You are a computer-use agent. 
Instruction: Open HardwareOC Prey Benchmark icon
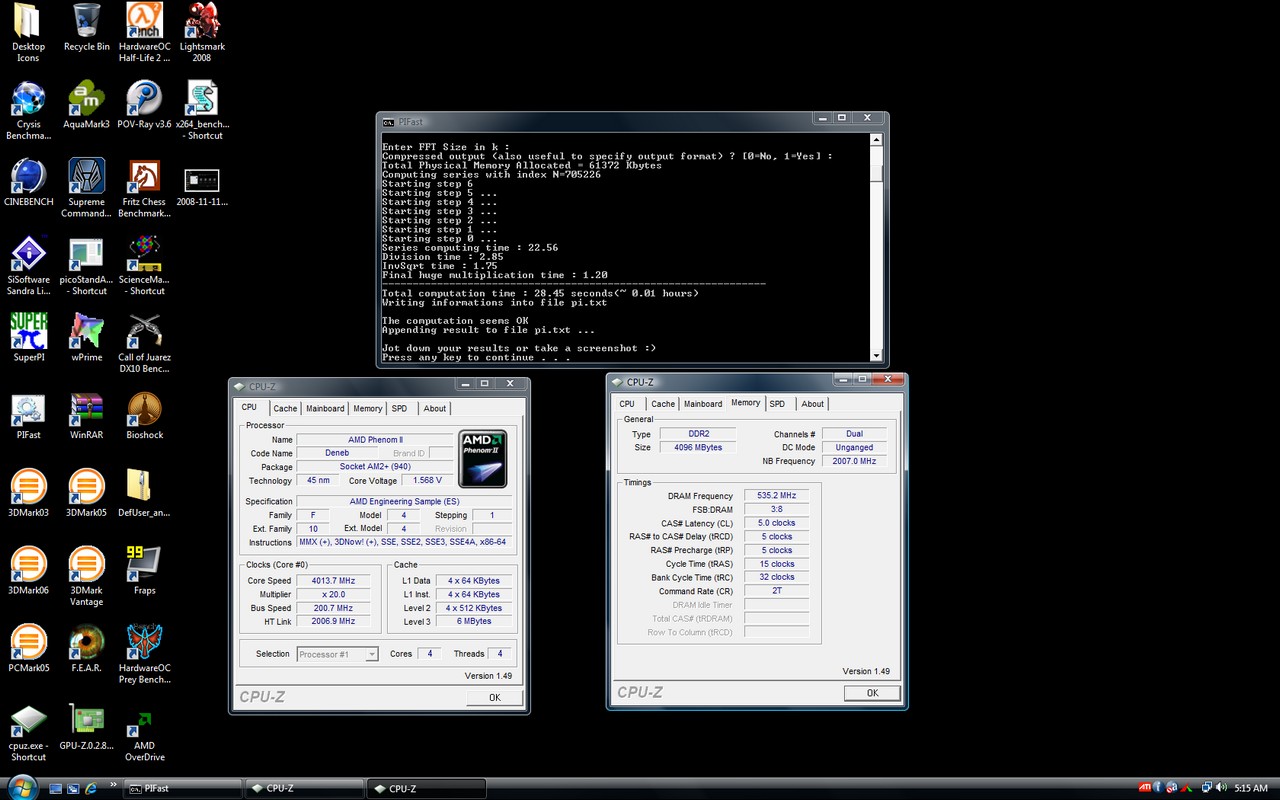coord(145,655)
